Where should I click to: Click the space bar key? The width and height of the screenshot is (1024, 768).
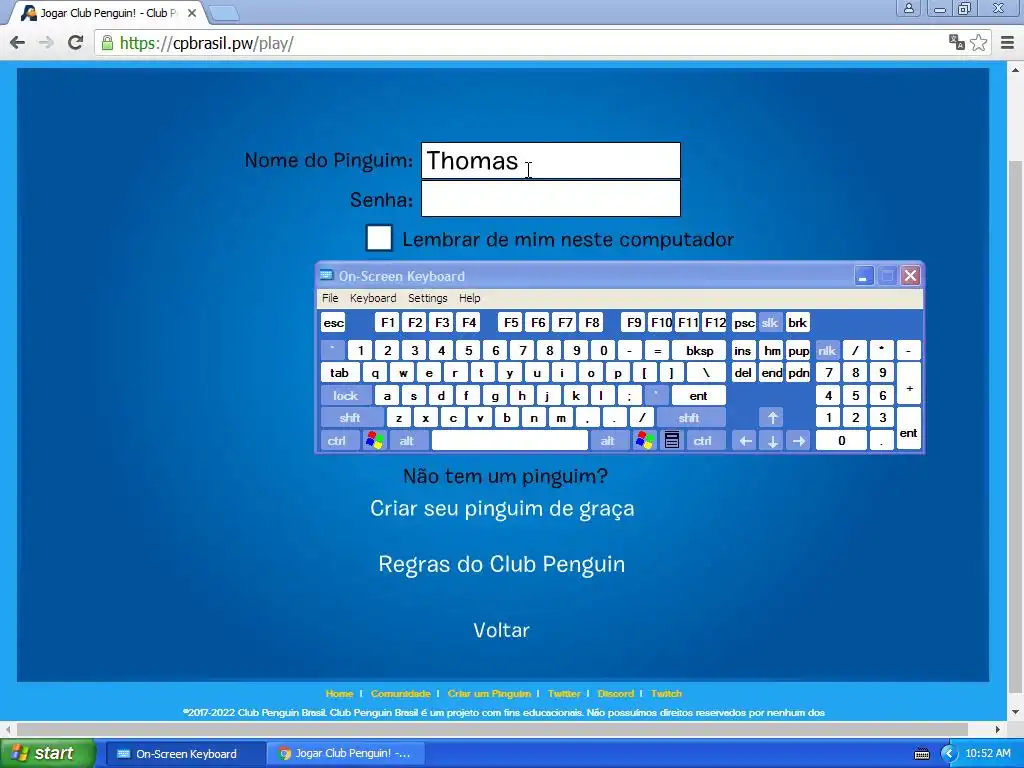pyautogui.click(x=509, y=441)
